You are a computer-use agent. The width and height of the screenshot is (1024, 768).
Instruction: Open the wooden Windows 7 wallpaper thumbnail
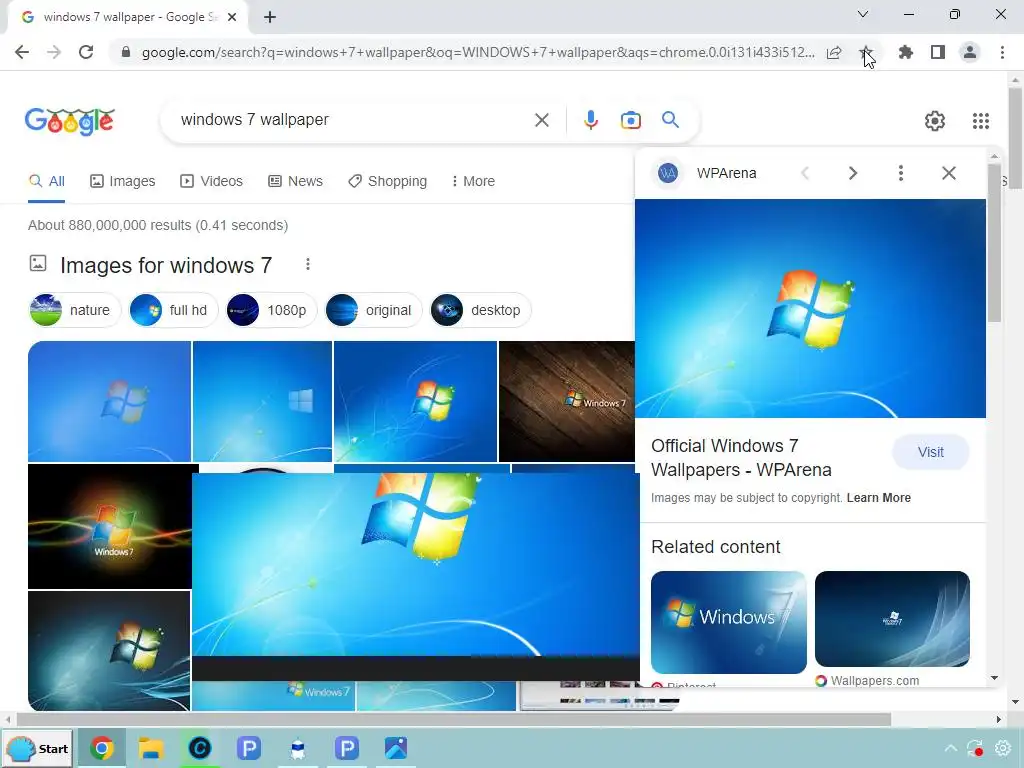click(566, 401)
